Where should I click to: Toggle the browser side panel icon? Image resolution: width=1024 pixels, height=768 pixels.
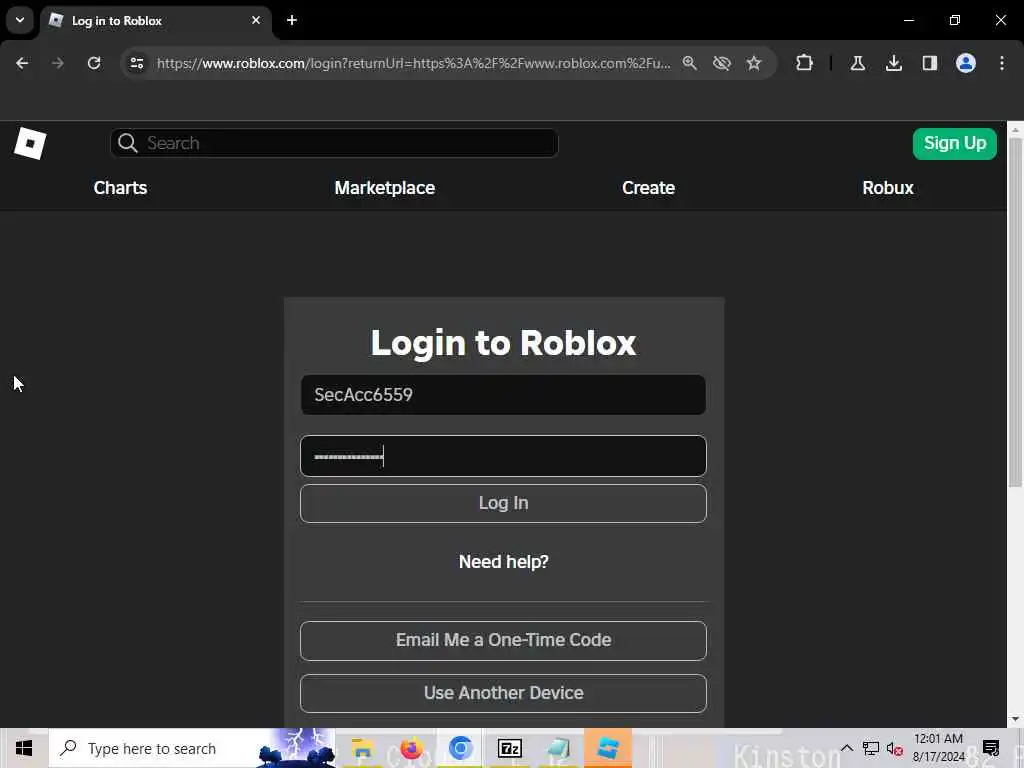pyautogui.click(x=929, y=63)
